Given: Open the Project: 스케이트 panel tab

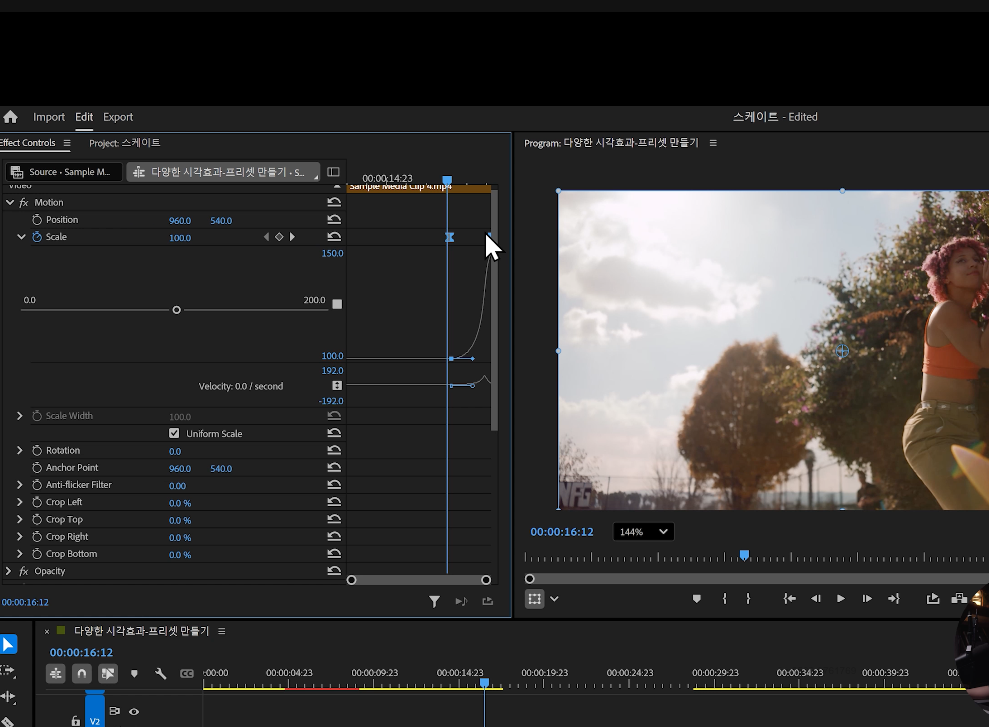Looking at the screenshot, I should (x=124, y=143).
